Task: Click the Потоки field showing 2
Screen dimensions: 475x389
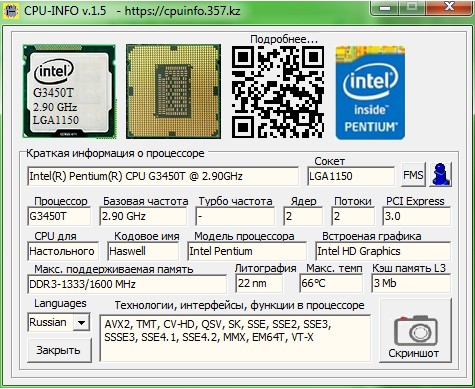Action: (353, 216)
